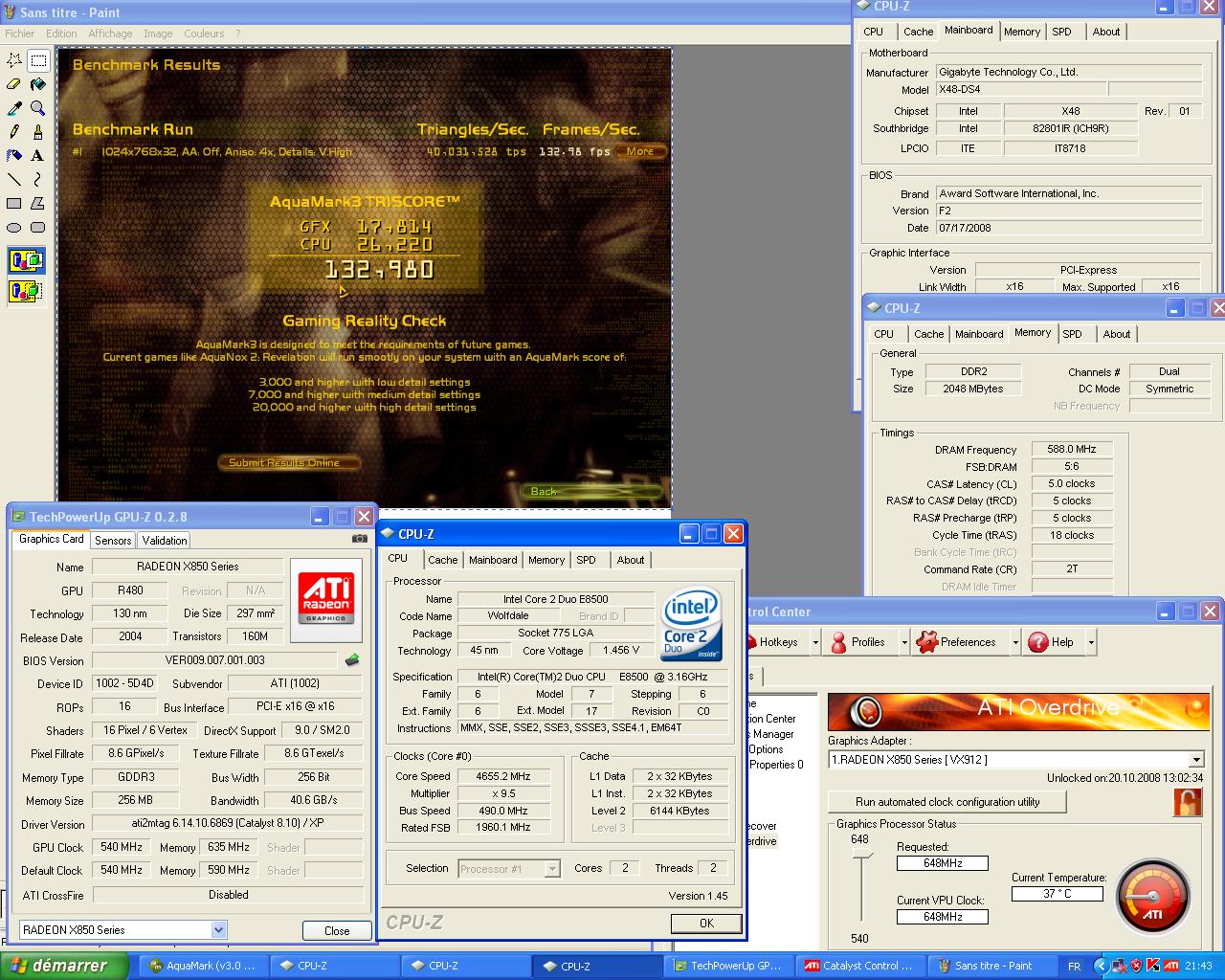Open About tab in front CPU-Z window
Image resolution: width=1225 pixels, height=980 pixels.
[630, 560]
